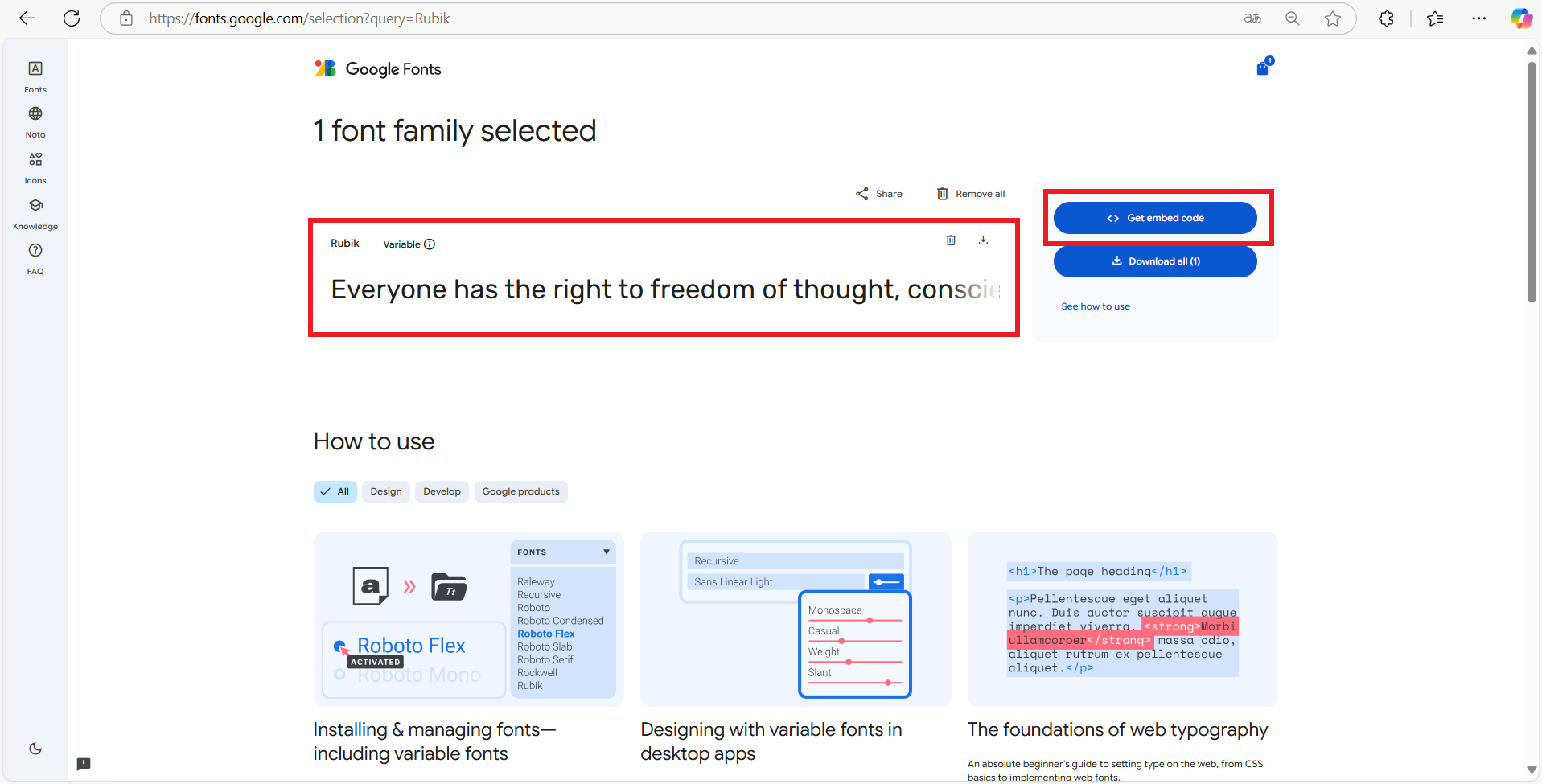The height and width of the screenshot is (784, 1542).
Task: Click the Get embed code button
Action: pos(1156,217)
